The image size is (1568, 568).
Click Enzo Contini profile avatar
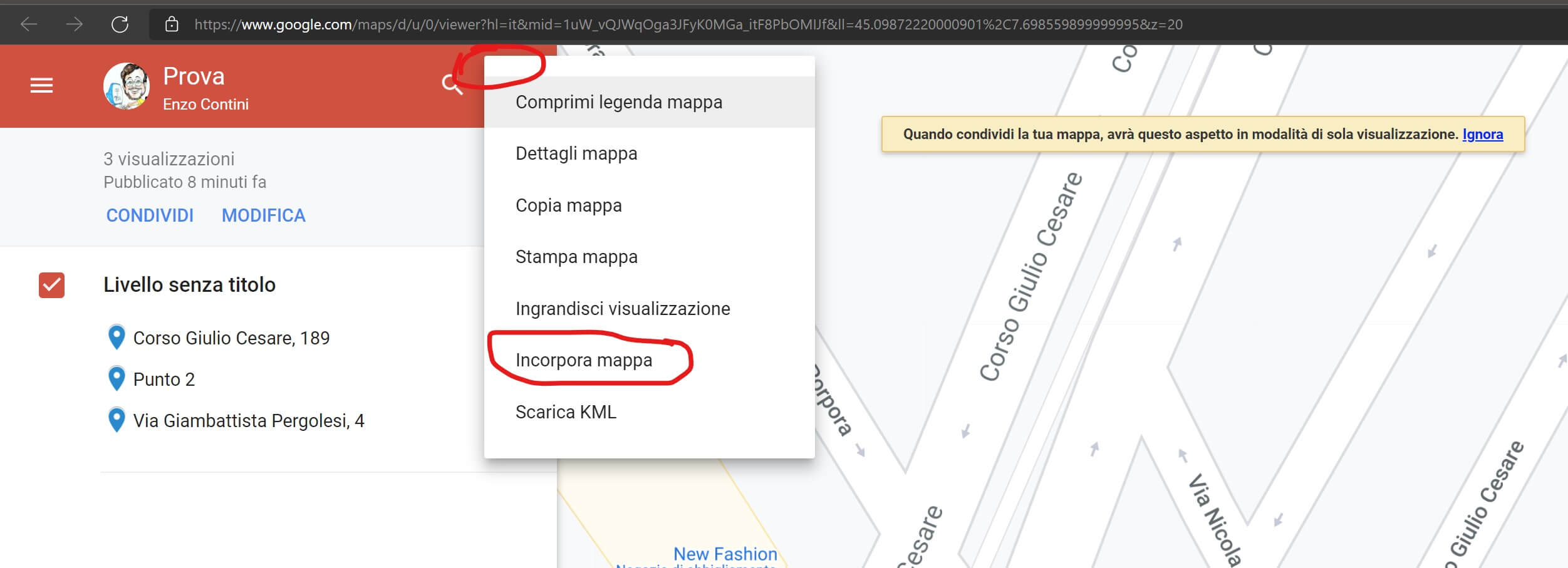click(x=127, y=86)
